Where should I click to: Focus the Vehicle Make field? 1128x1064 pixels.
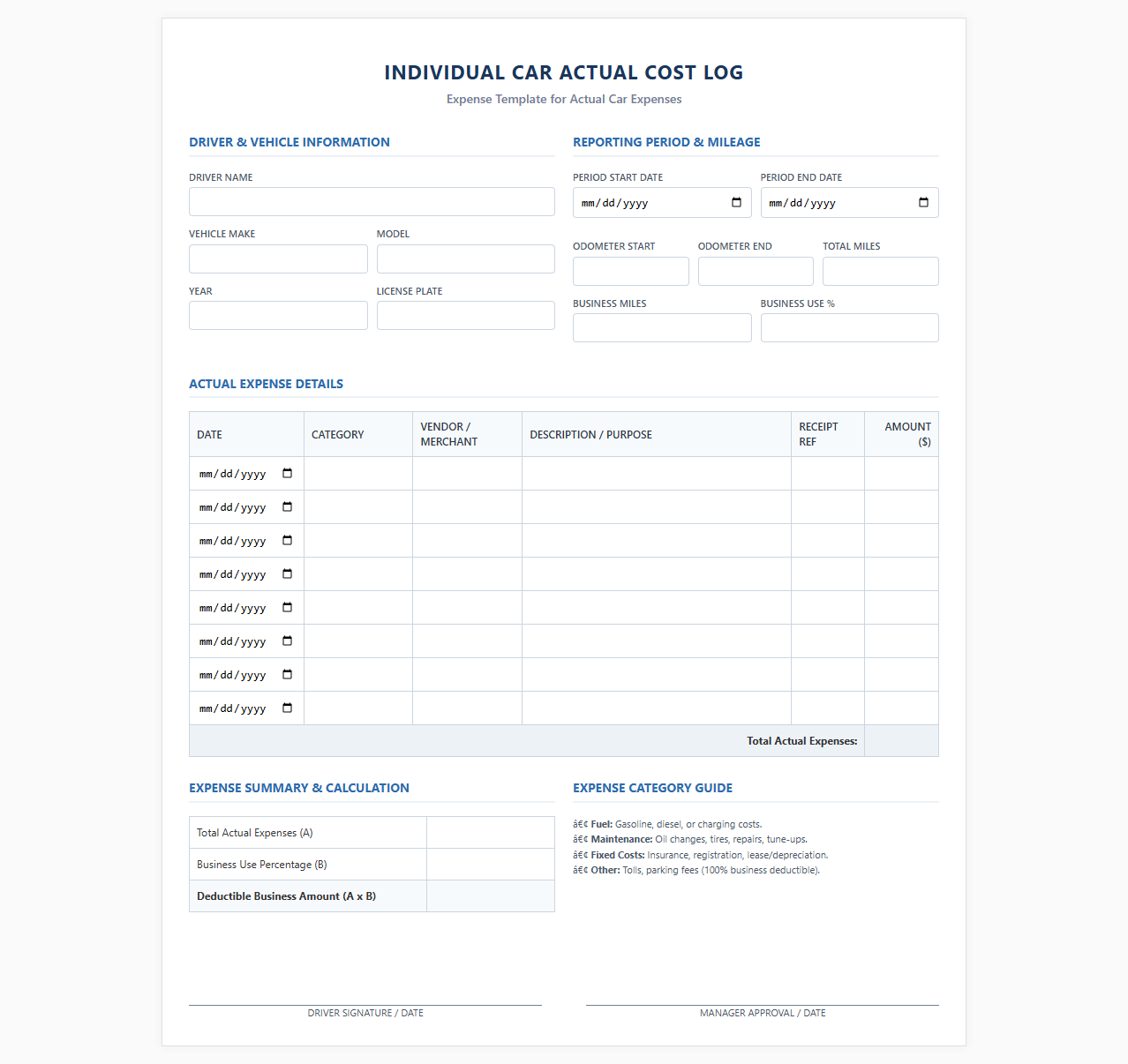tap(278, 259)
